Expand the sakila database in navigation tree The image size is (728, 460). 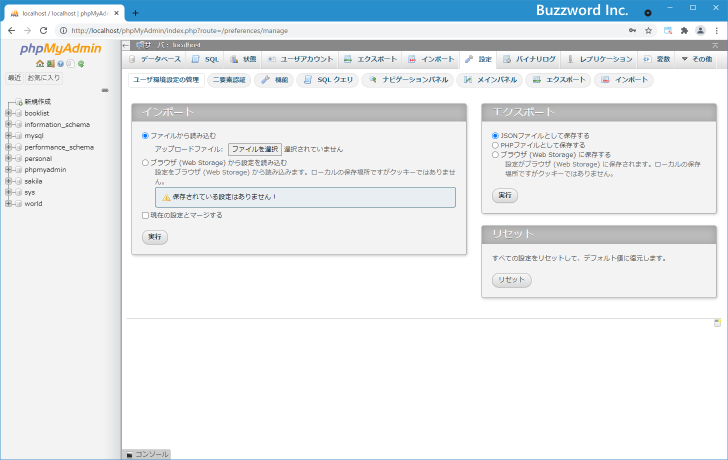[8, 181]
